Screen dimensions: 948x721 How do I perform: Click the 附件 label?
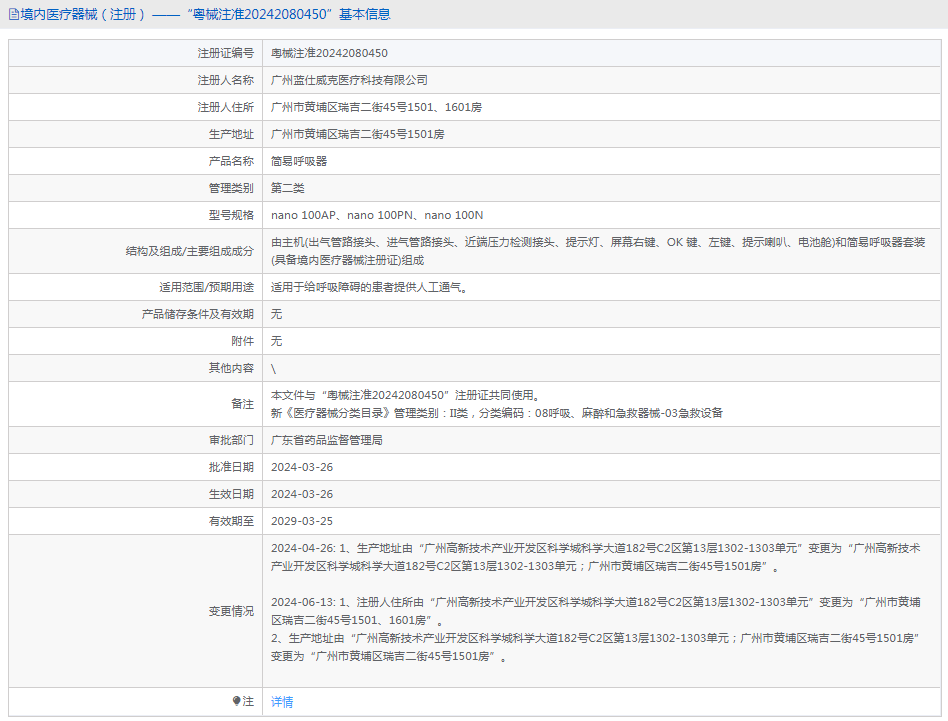242,341
